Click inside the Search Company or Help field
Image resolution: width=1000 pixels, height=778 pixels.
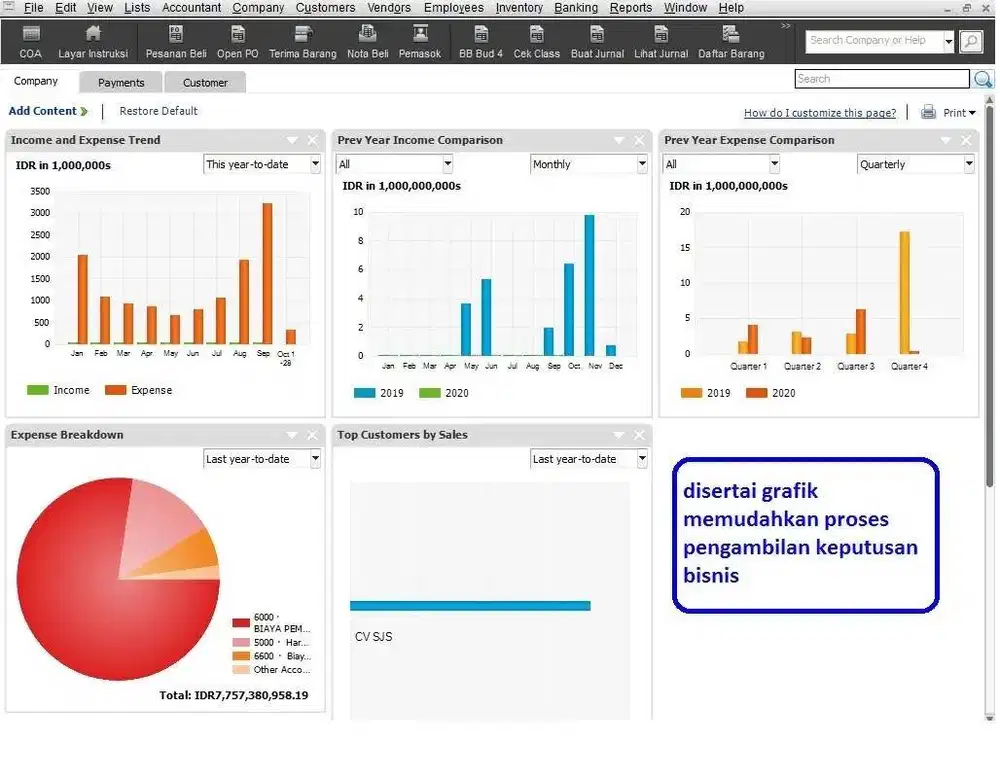pos(874,41)
